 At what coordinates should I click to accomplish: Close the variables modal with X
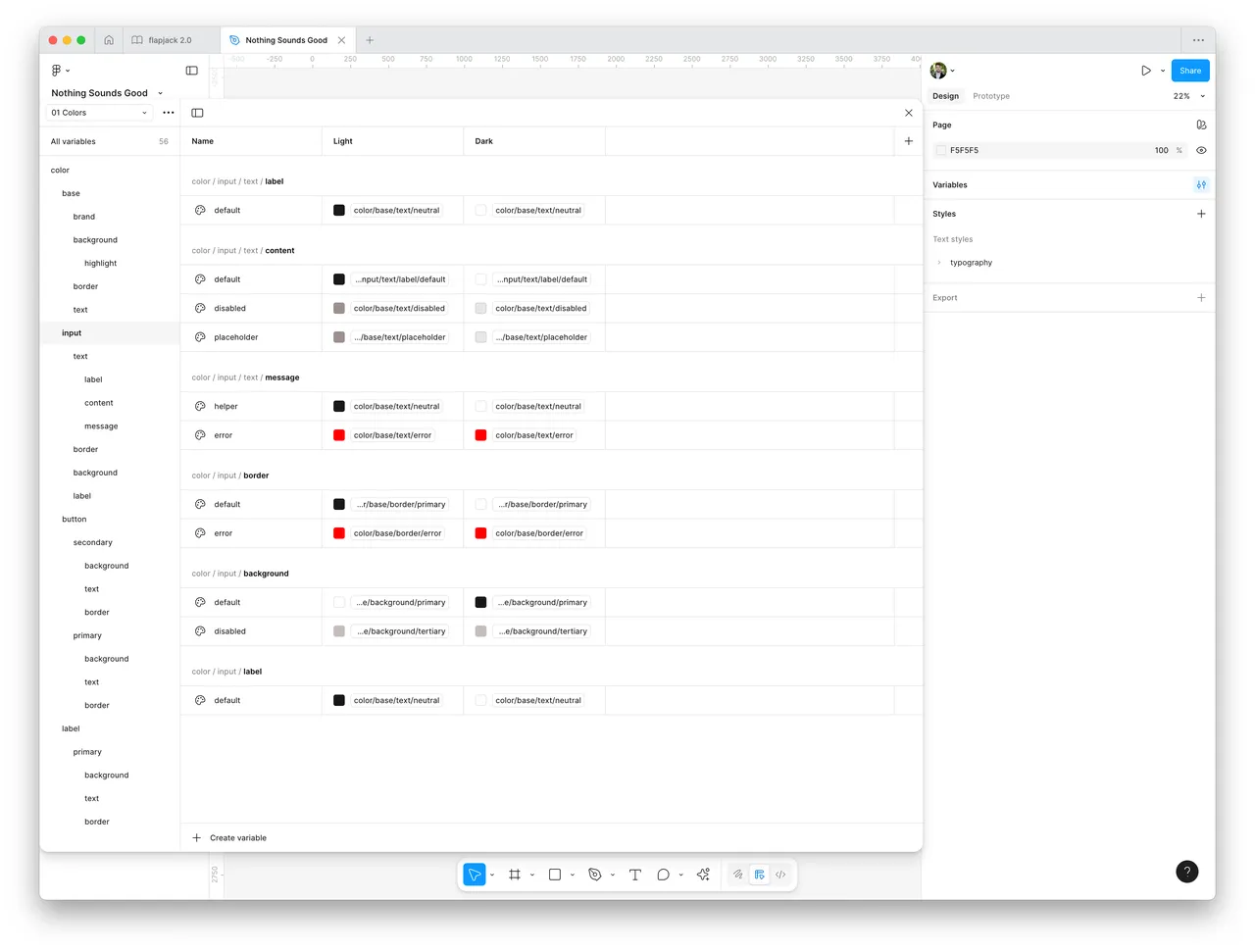pyautogui.click(x=909, y=113)
